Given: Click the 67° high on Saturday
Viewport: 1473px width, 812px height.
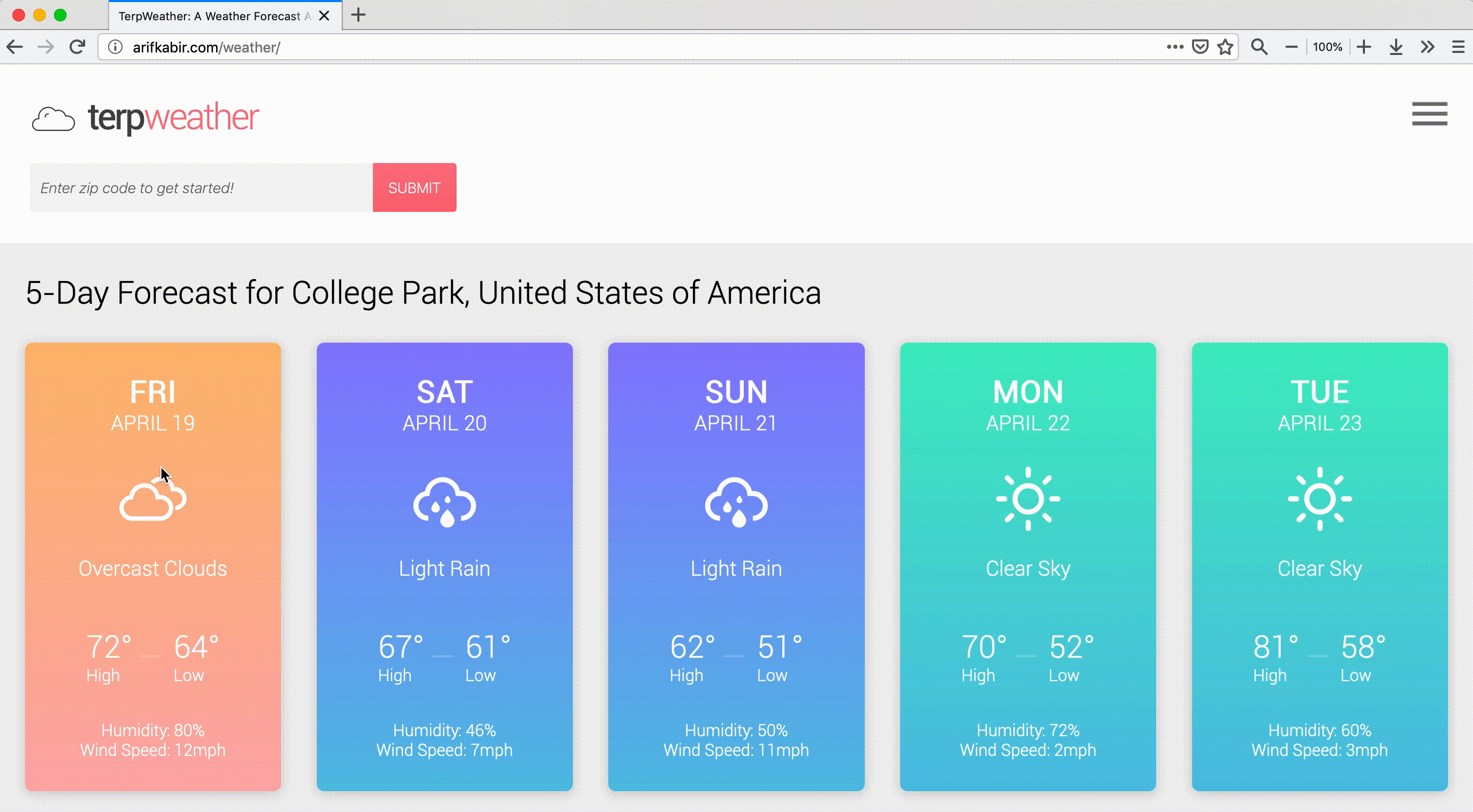Looking at the screenshot, I should tap(401, 647).
